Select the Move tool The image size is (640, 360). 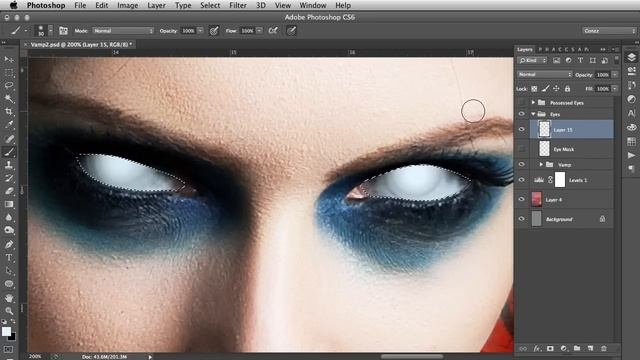9,60
